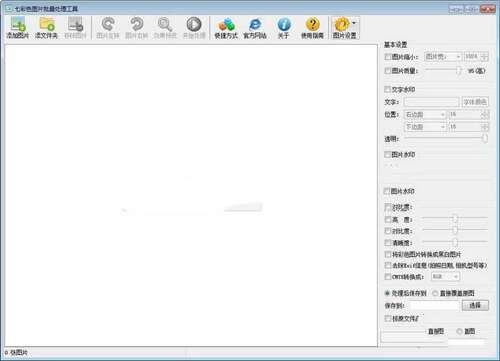Click the 字体颜色 (font color) button
This screenshot has width=500, height=361.
point(475,102)
